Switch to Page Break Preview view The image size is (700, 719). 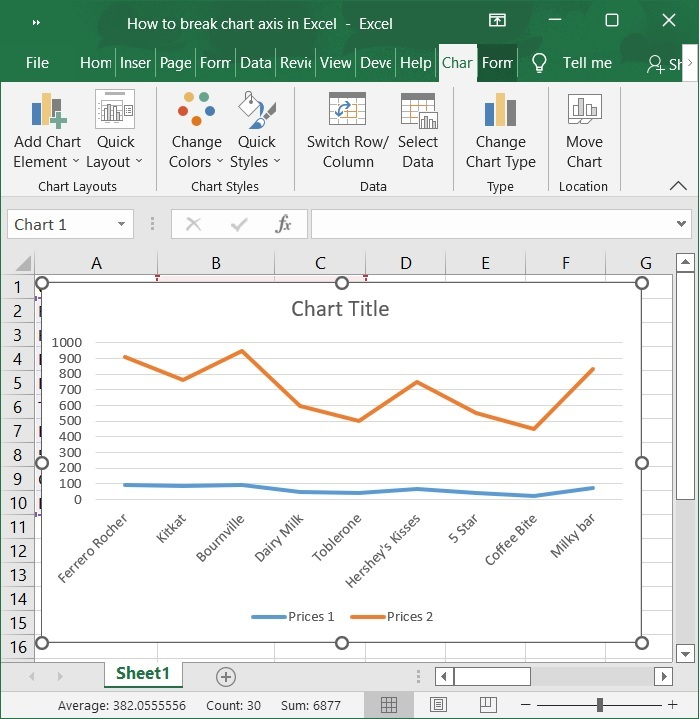pos(486,705)
